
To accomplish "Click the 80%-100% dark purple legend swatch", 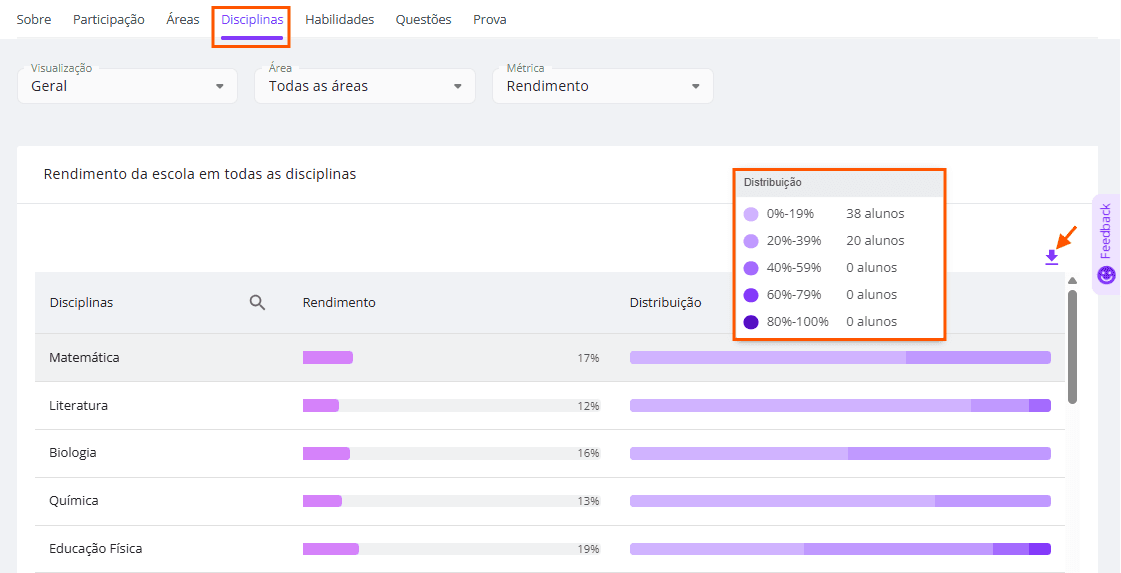I will [x=751, y=322].
